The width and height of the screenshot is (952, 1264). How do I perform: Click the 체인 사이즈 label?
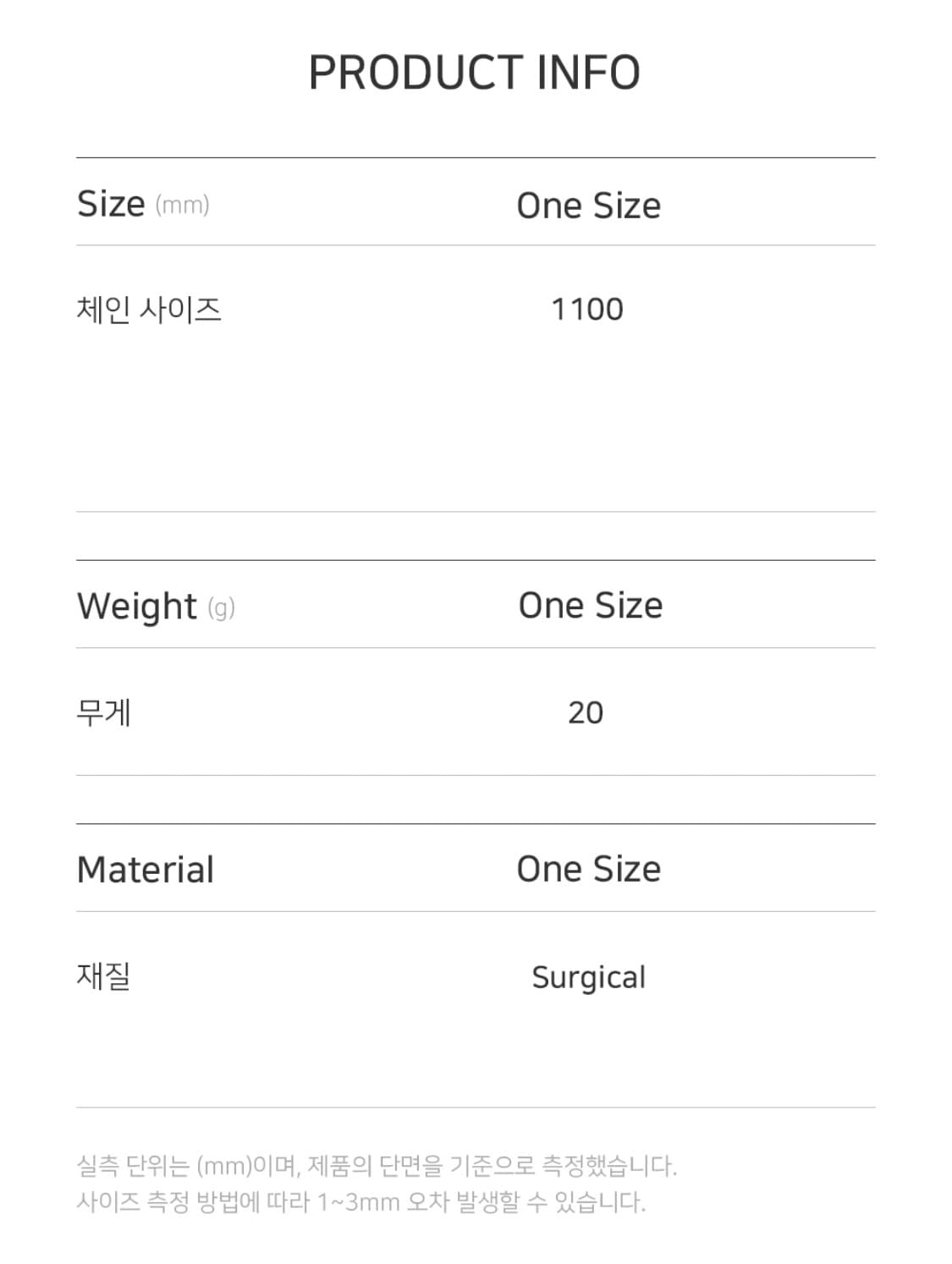[149, 310]
